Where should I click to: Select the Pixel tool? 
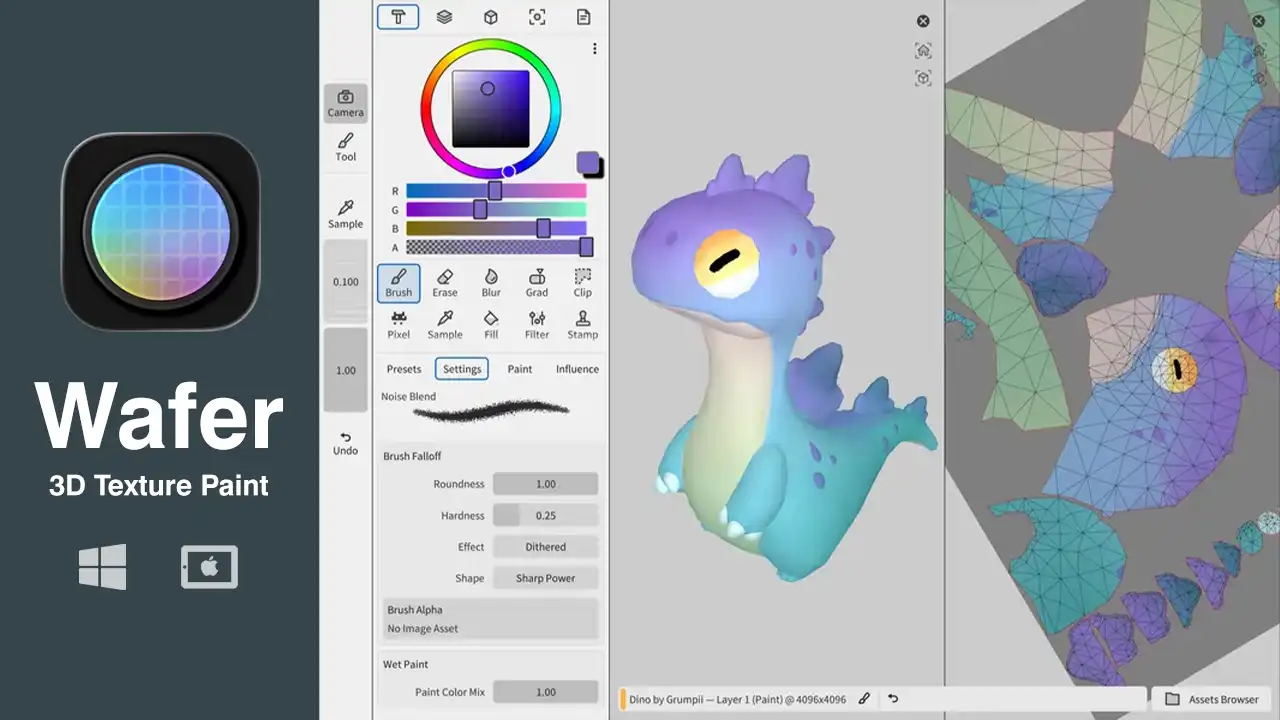pos(399,325)
